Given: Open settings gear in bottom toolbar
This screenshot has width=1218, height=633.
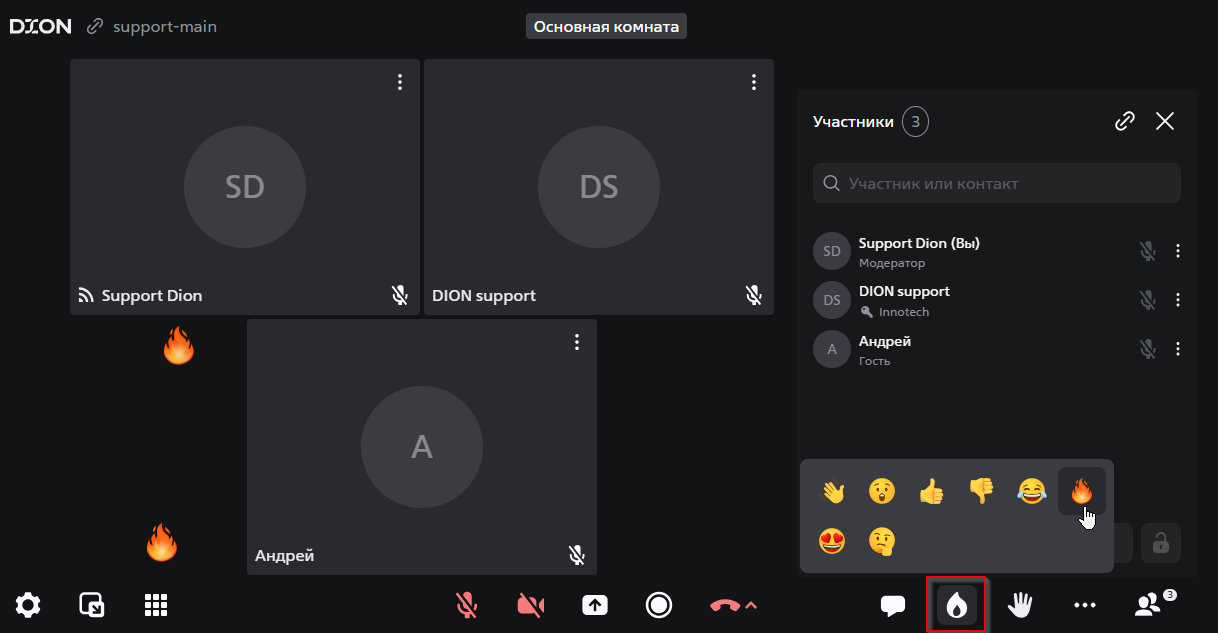Looking at the screenshot, I should click(x=28, y=605).
